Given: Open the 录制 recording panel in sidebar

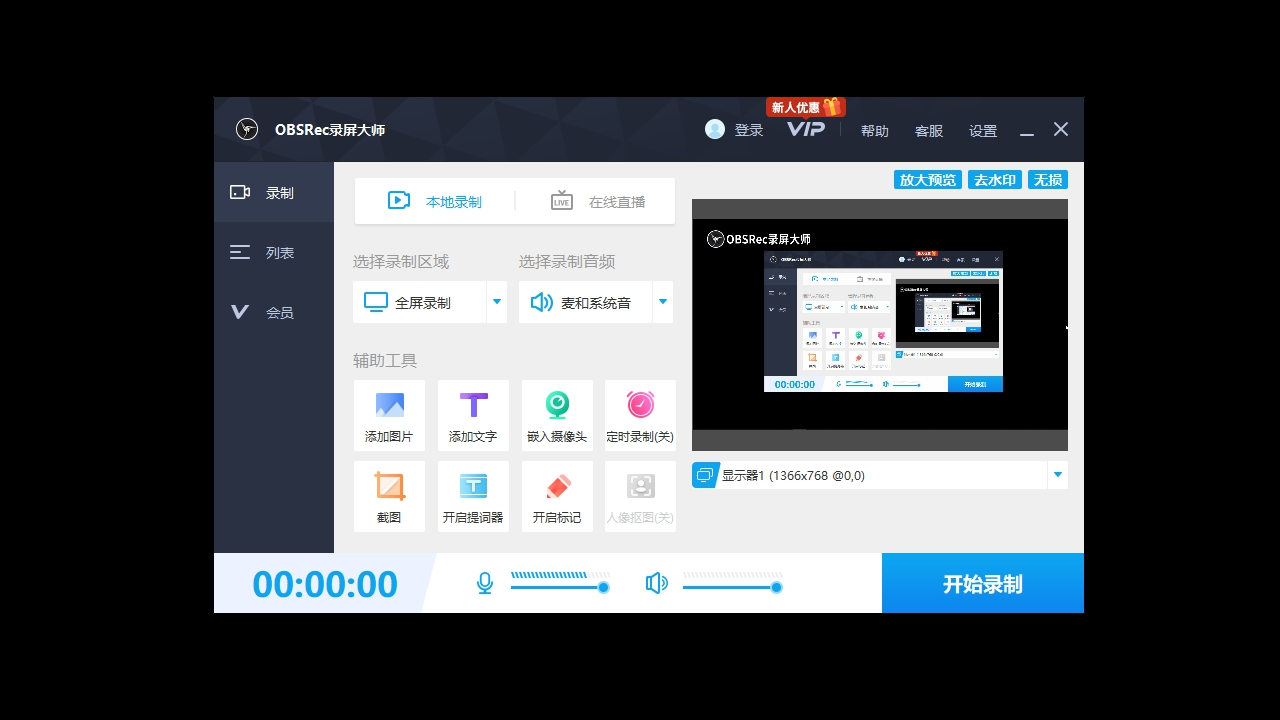Looking at the screenshot, I should 274,192.
